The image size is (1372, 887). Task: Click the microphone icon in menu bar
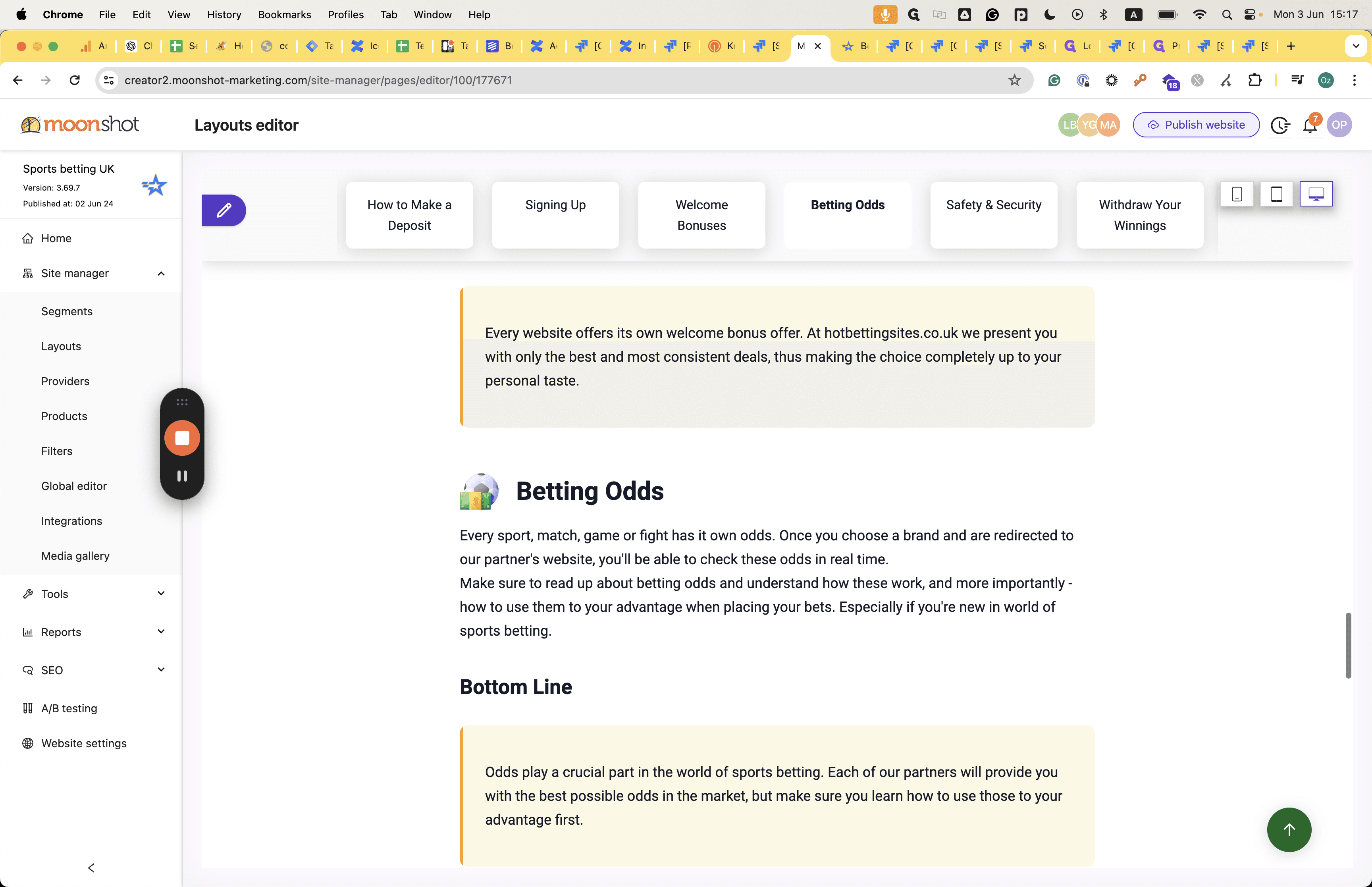tap(885, 14)
